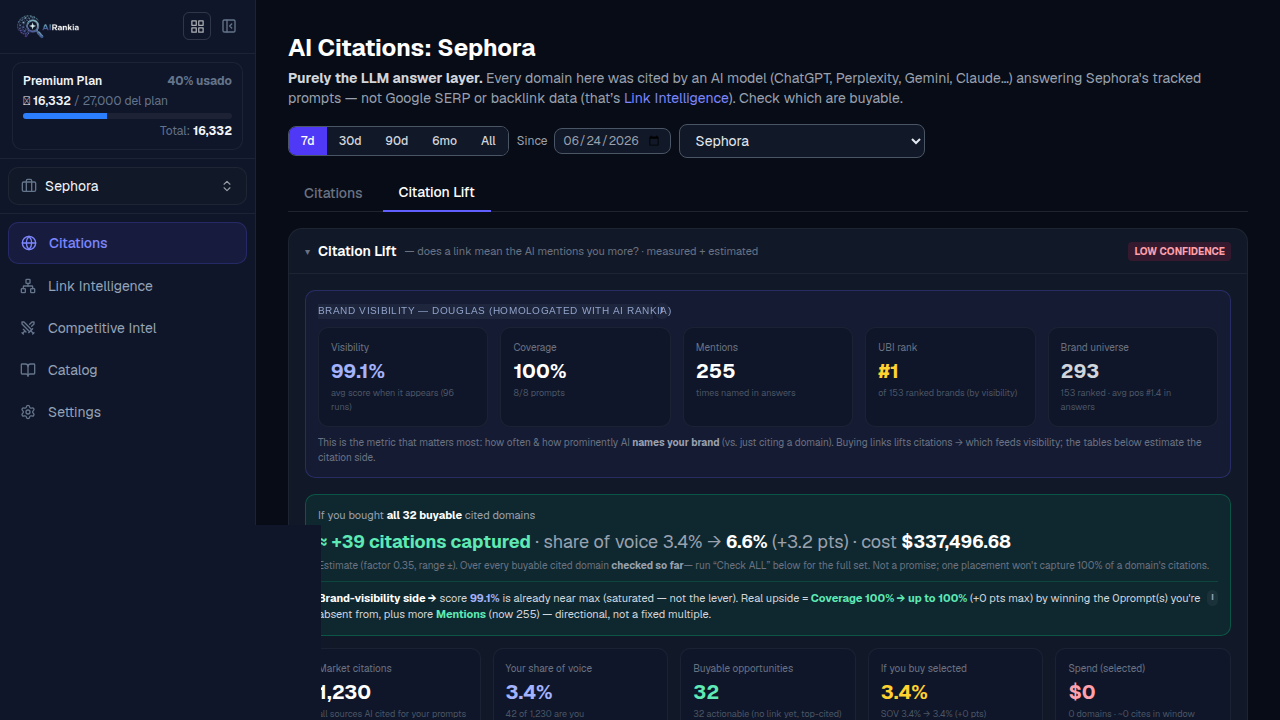Screen dimensions: 1280x720
Task: Choose the 30d time range
Action: click(x=350, y=141)
